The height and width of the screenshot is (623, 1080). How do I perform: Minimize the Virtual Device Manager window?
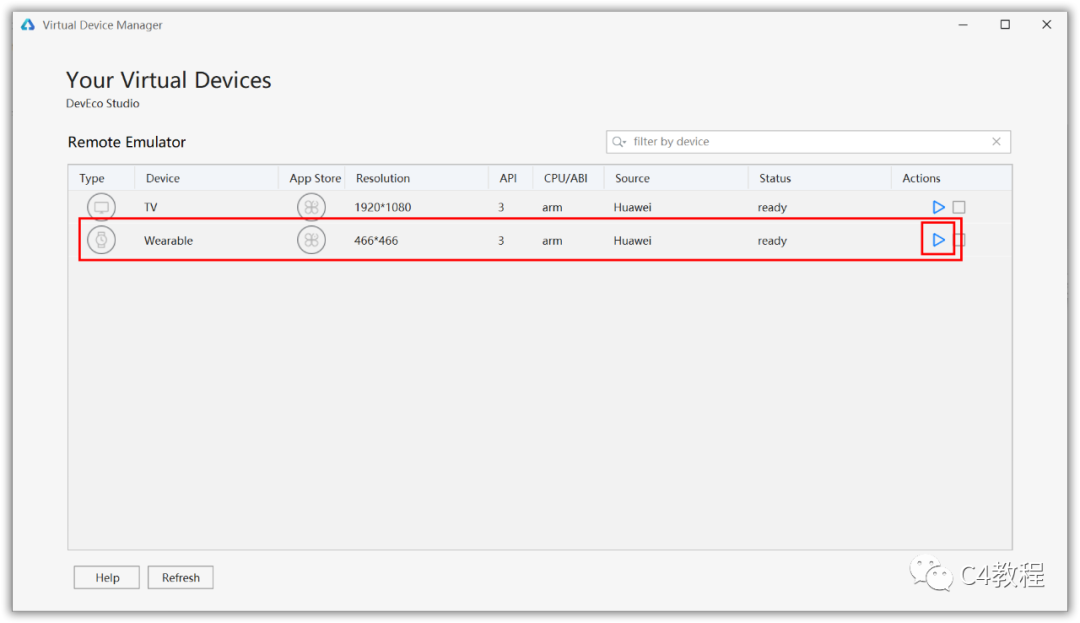pos(963,25)
